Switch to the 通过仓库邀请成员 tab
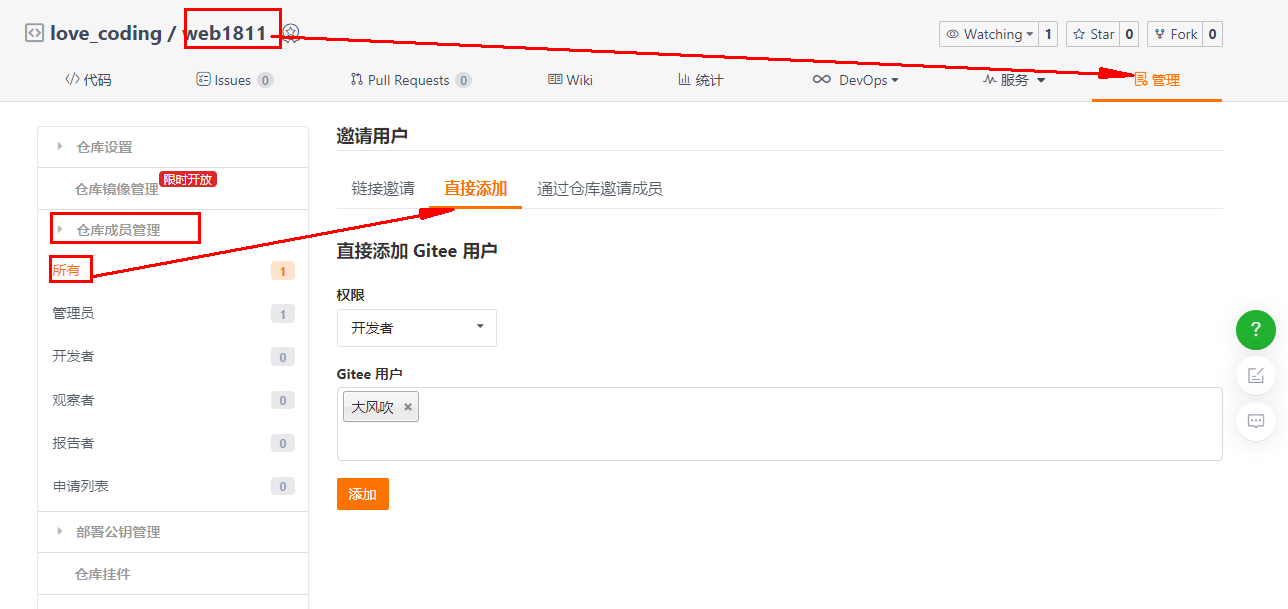The width and height of the screenshot is (1288, 609). coord(600,188)
